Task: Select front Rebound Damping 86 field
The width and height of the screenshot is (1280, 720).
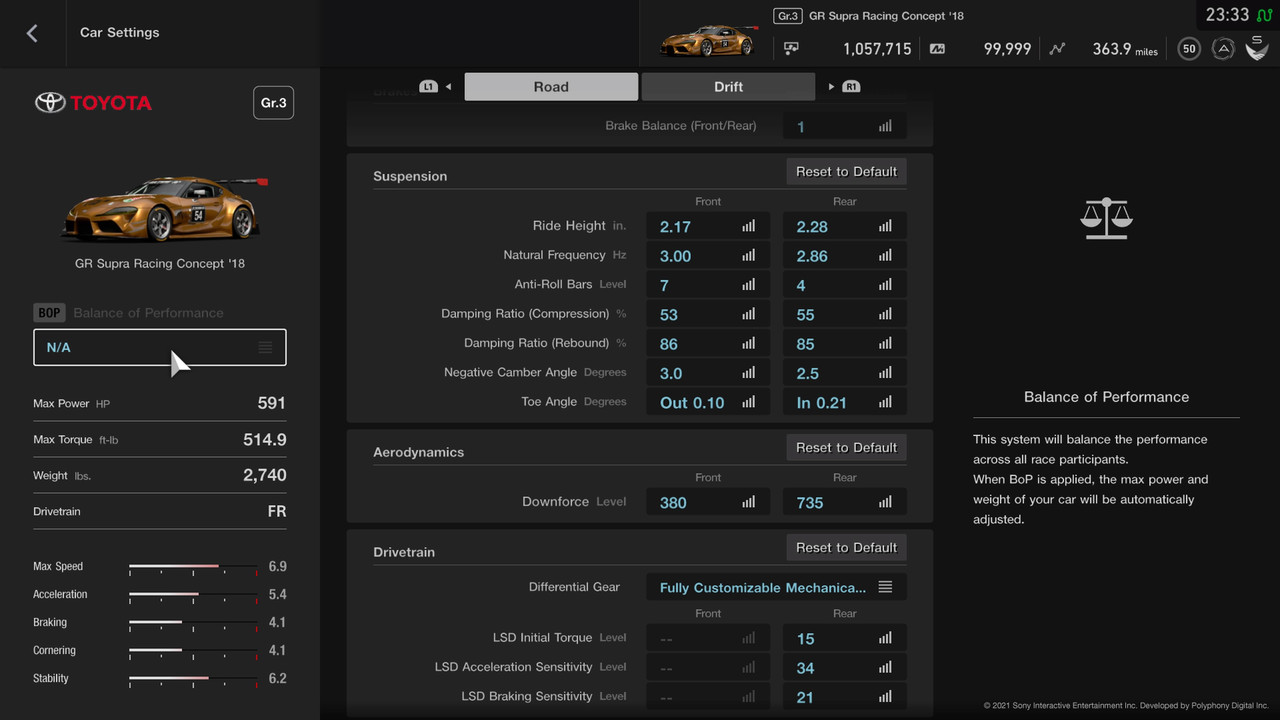Action: (x=708, y=344)
